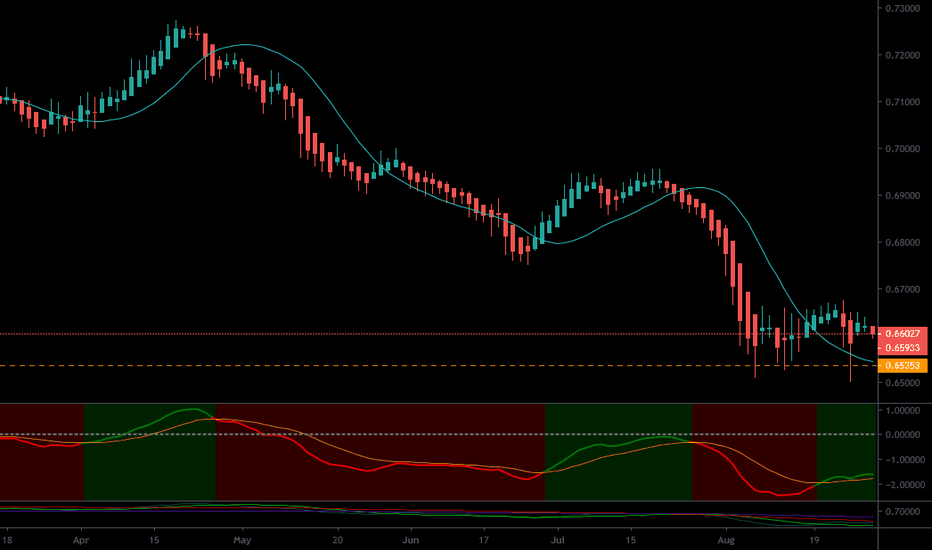The height and width of the screenshot is (550, 932).
Task: Click the 17 date label on time axis
Action: click(484, 540)
